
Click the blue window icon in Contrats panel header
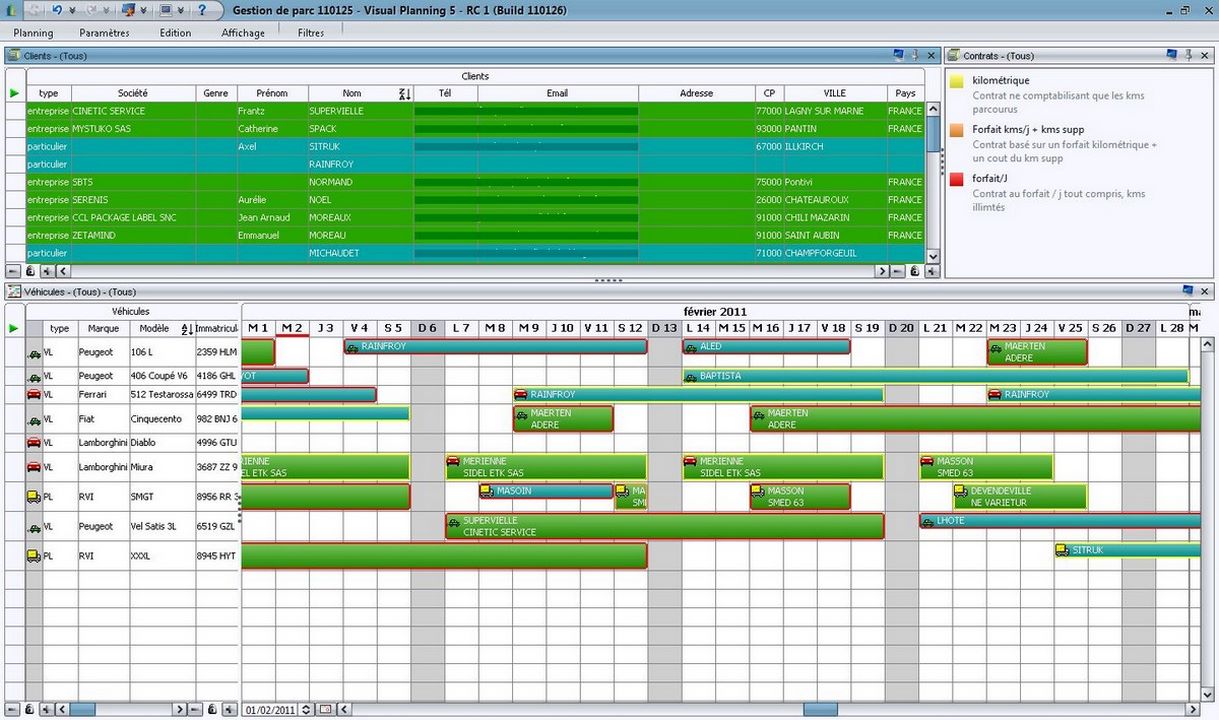tap(1172, 55)
